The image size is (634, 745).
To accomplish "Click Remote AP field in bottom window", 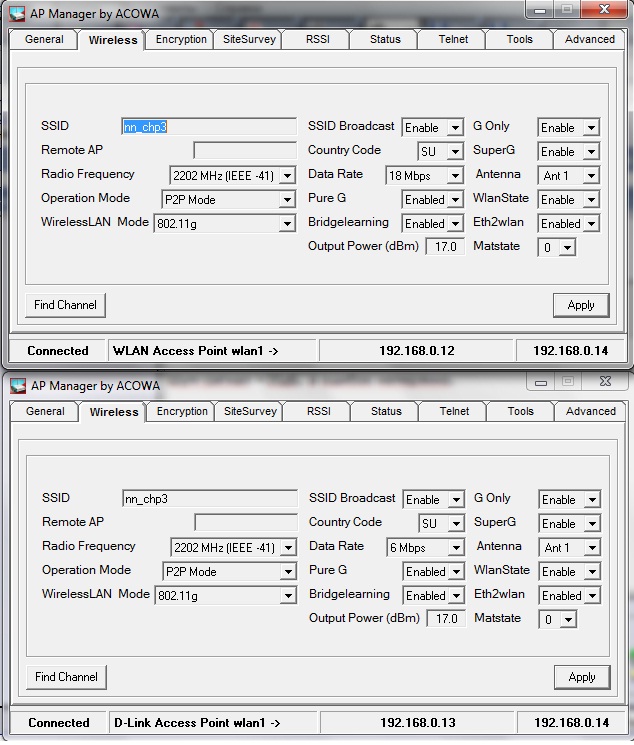I will tap(246, 523).
